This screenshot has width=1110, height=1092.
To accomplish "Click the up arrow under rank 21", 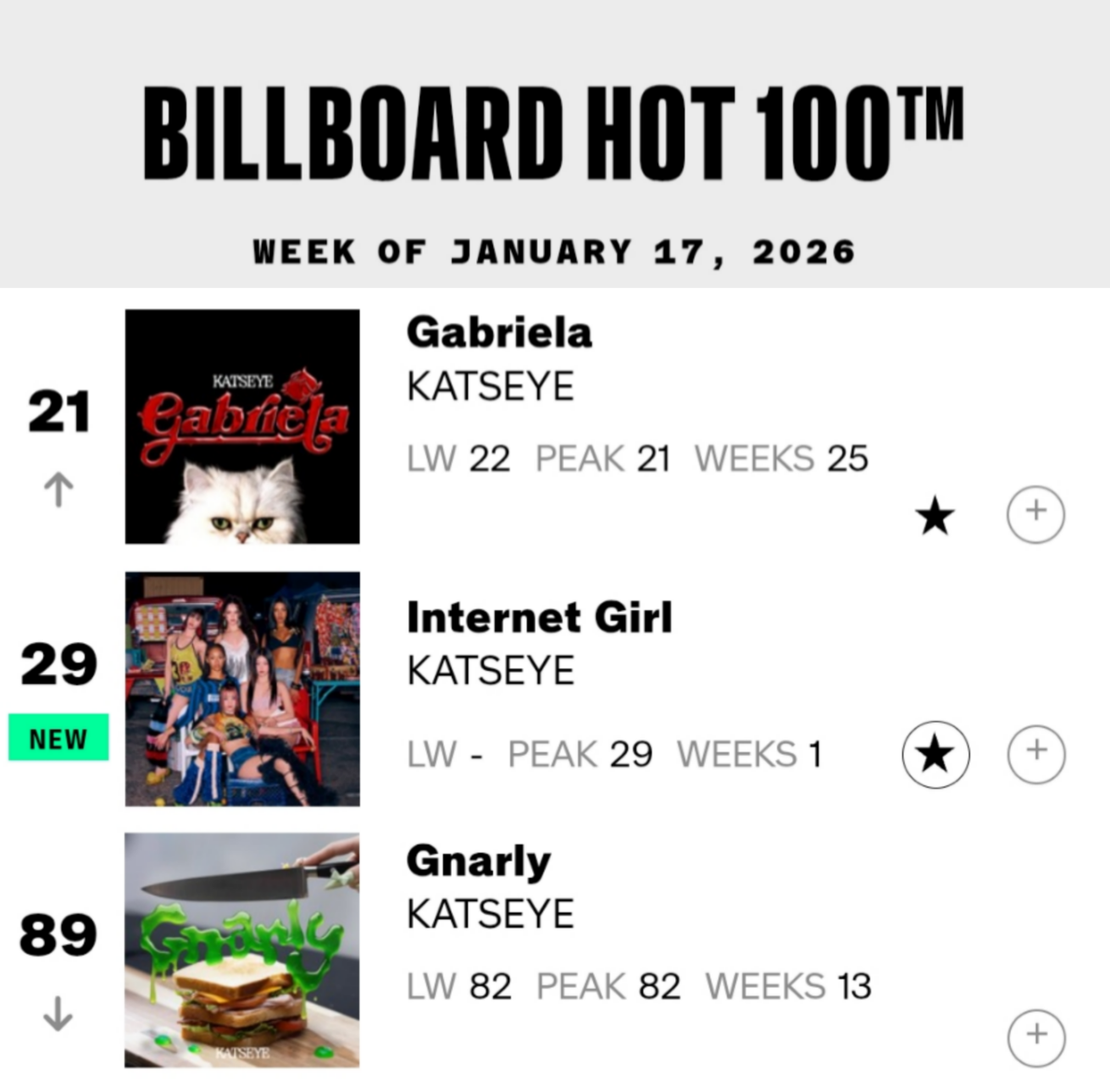I will click(58, 490).
